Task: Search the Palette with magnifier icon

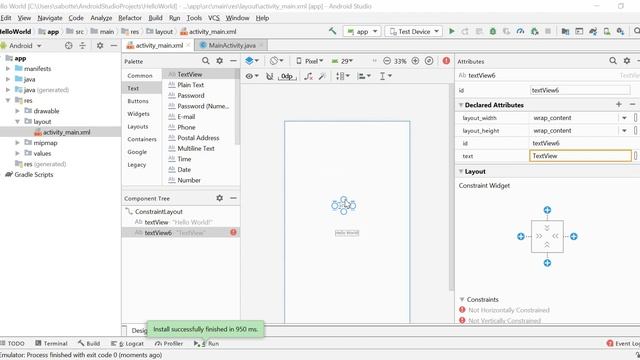Action: 206,61
